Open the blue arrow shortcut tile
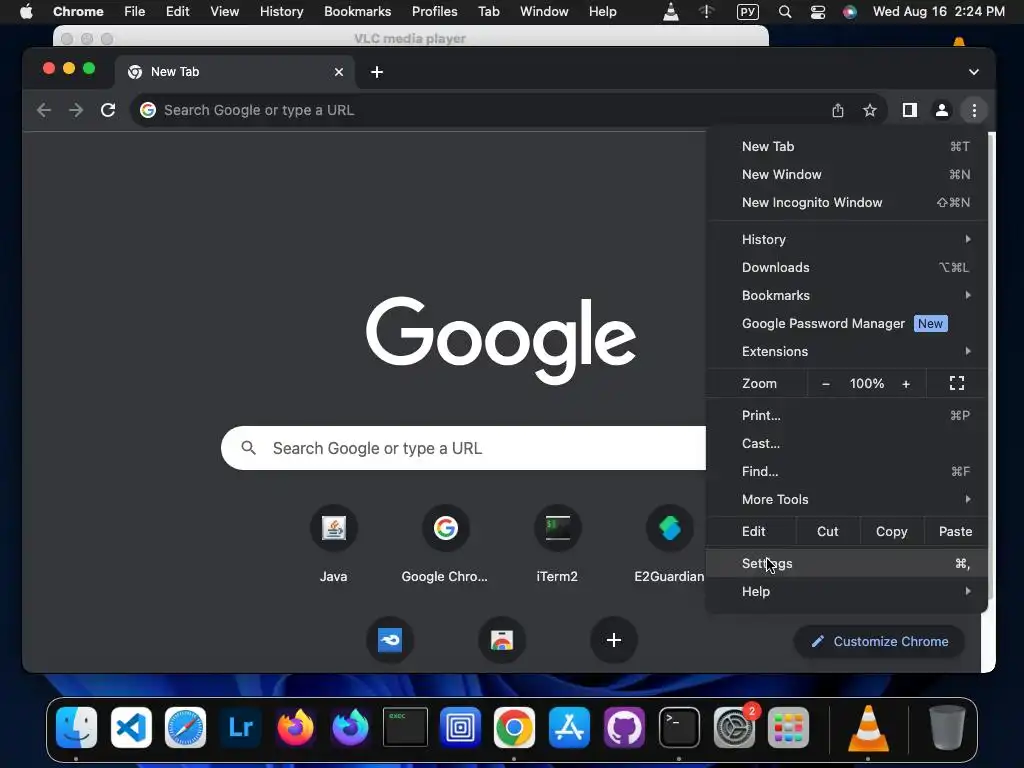1024x768 pixels. pos(390,640)
